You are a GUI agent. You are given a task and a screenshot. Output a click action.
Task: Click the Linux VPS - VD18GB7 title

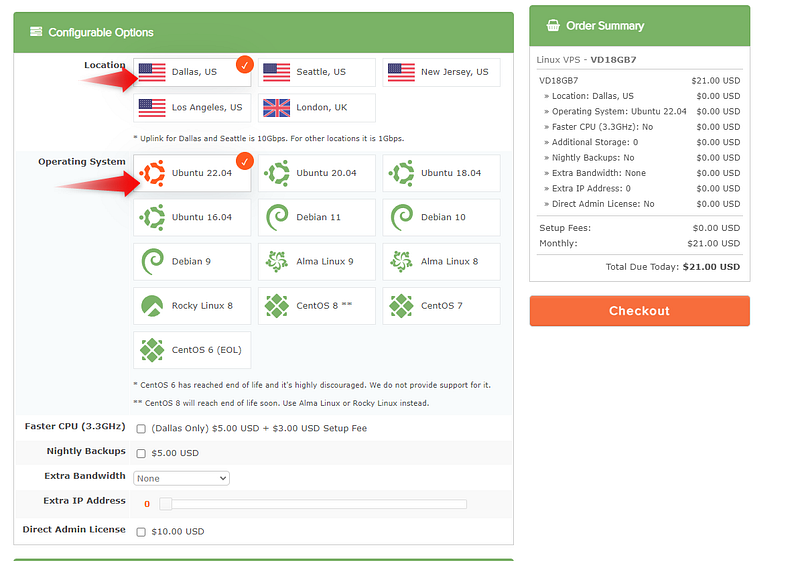(586, 60)
